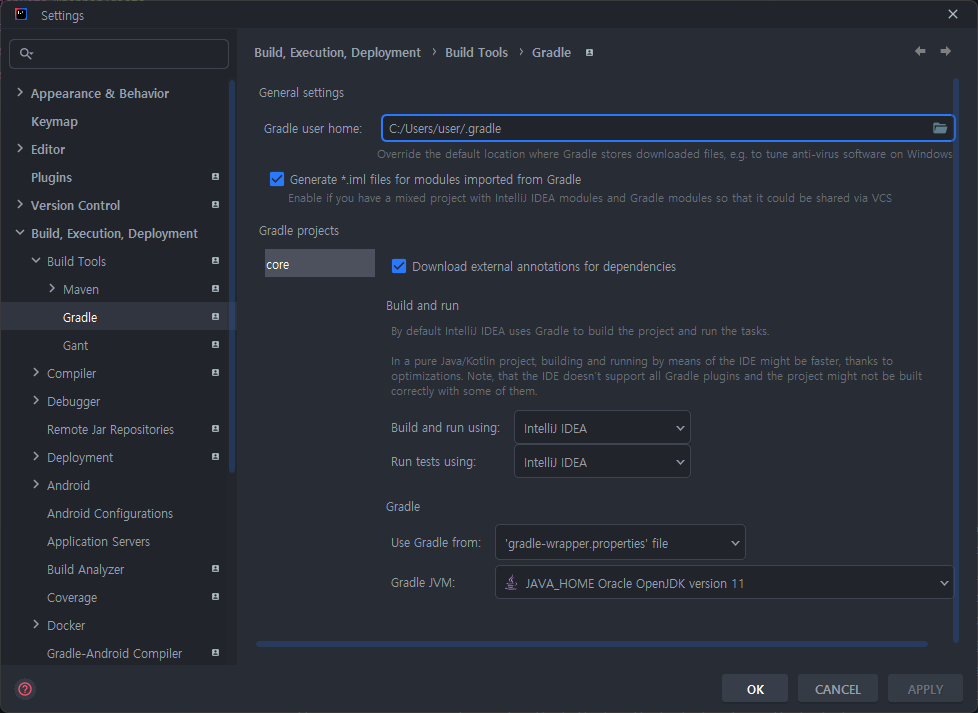Viewport: 978px width, 713px height.
Task: Open Application Servers settings
Action: (x=99, y=541)
